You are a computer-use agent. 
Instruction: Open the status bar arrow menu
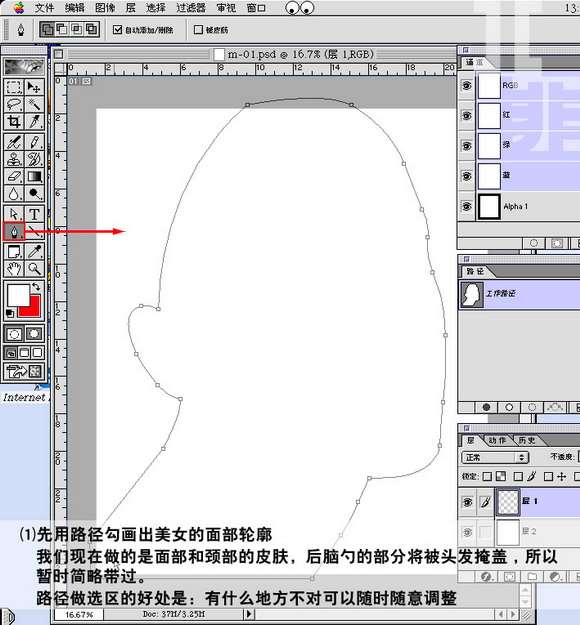click(x=249, y=614)
